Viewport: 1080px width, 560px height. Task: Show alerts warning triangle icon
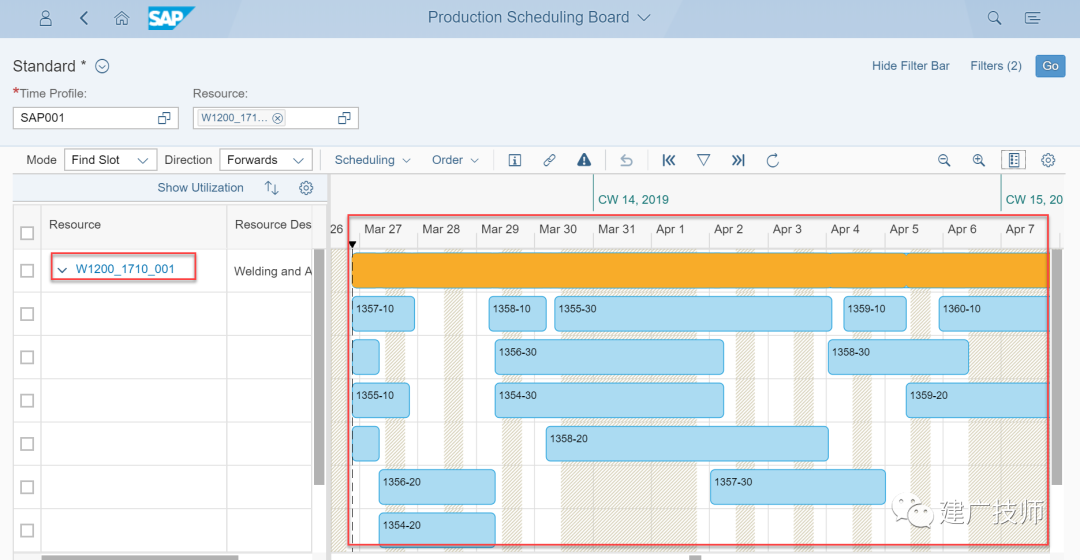(x=584, y=160)
